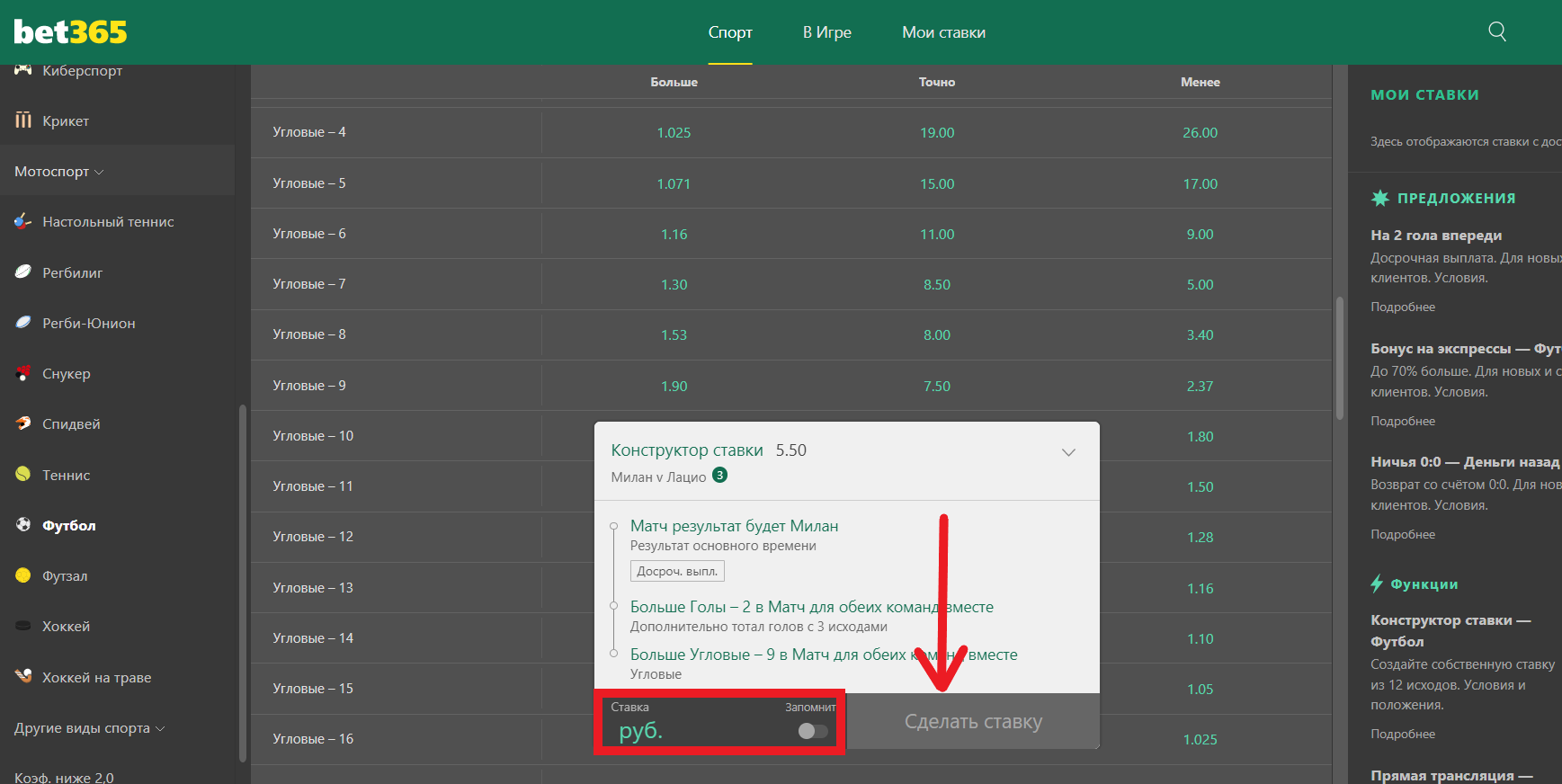Screen dimensions: 1562x784
Task: Select odds 1.071 for Угловые – 5 Больше
Action: coord(674,183)
